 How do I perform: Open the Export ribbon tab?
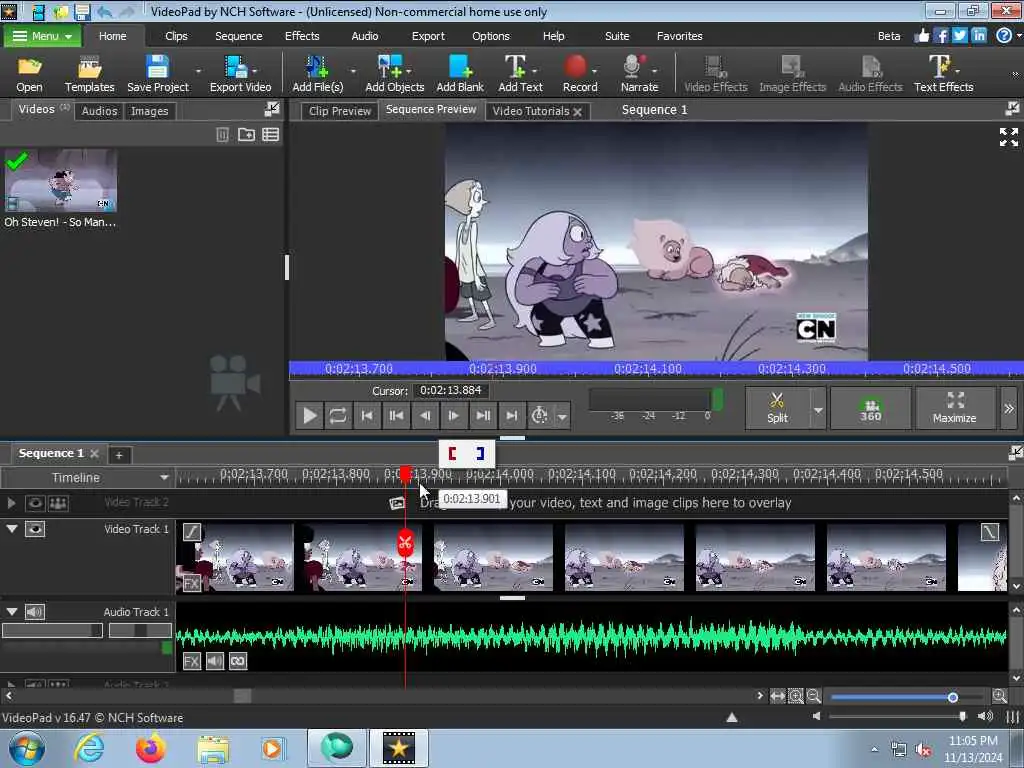click(428, 36)
